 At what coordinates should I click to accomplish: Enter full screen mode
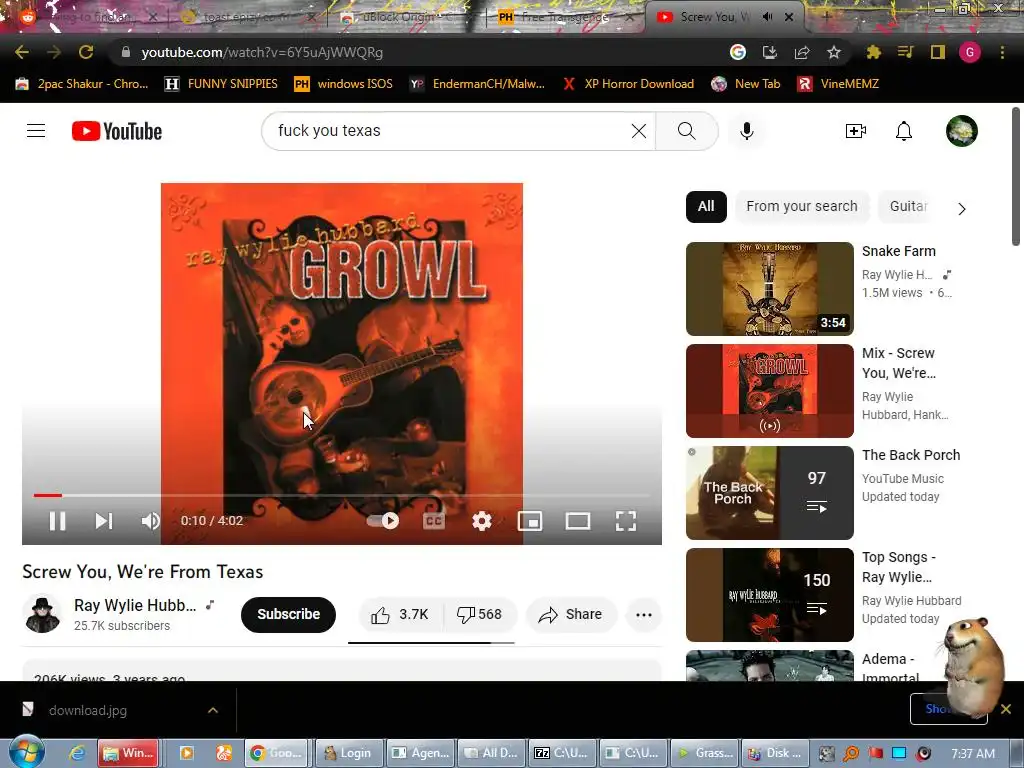click(x=626, y=520)
